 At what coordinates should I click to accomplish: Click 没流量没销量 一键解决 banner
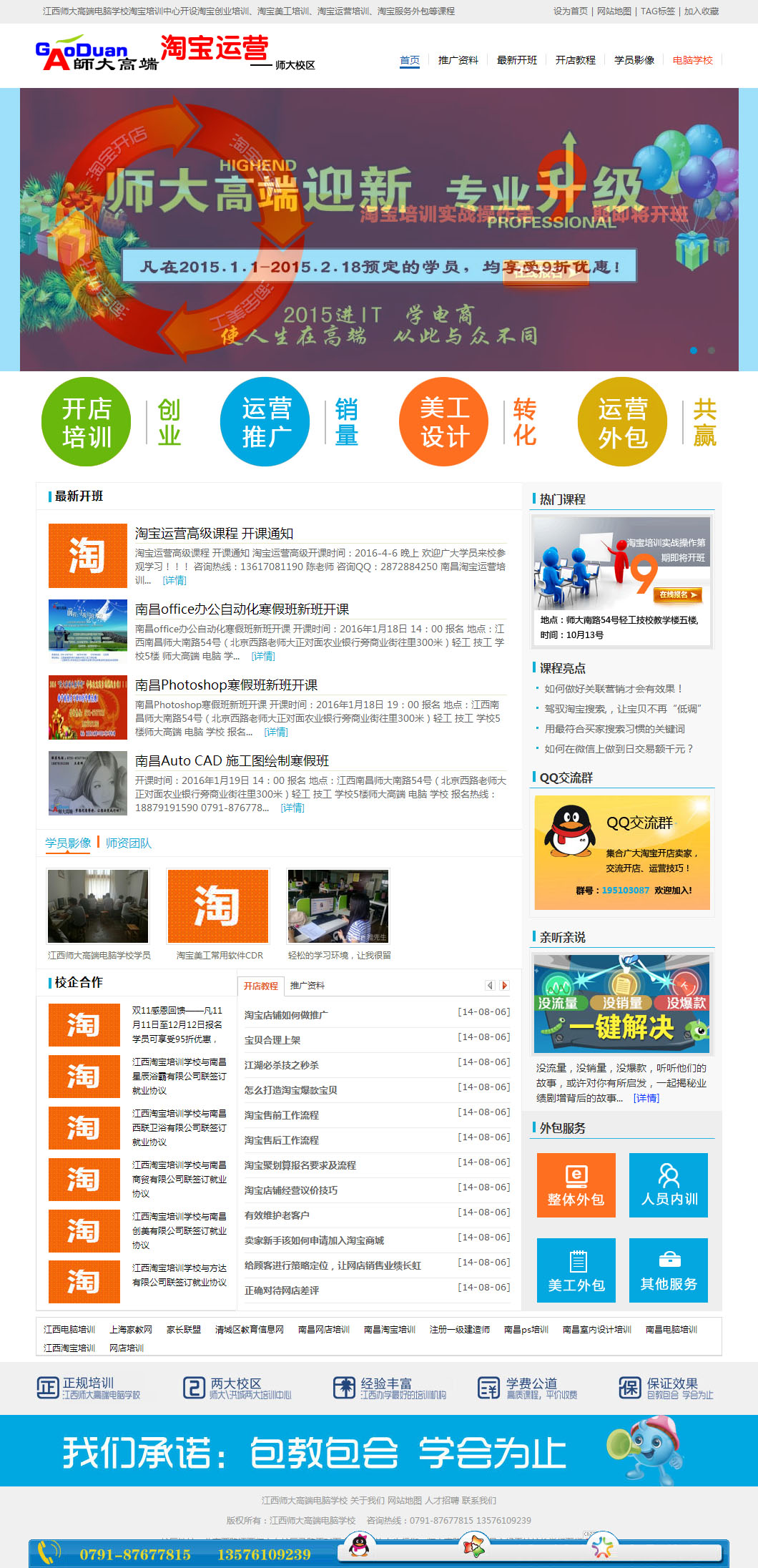(x=622, y=1004)
